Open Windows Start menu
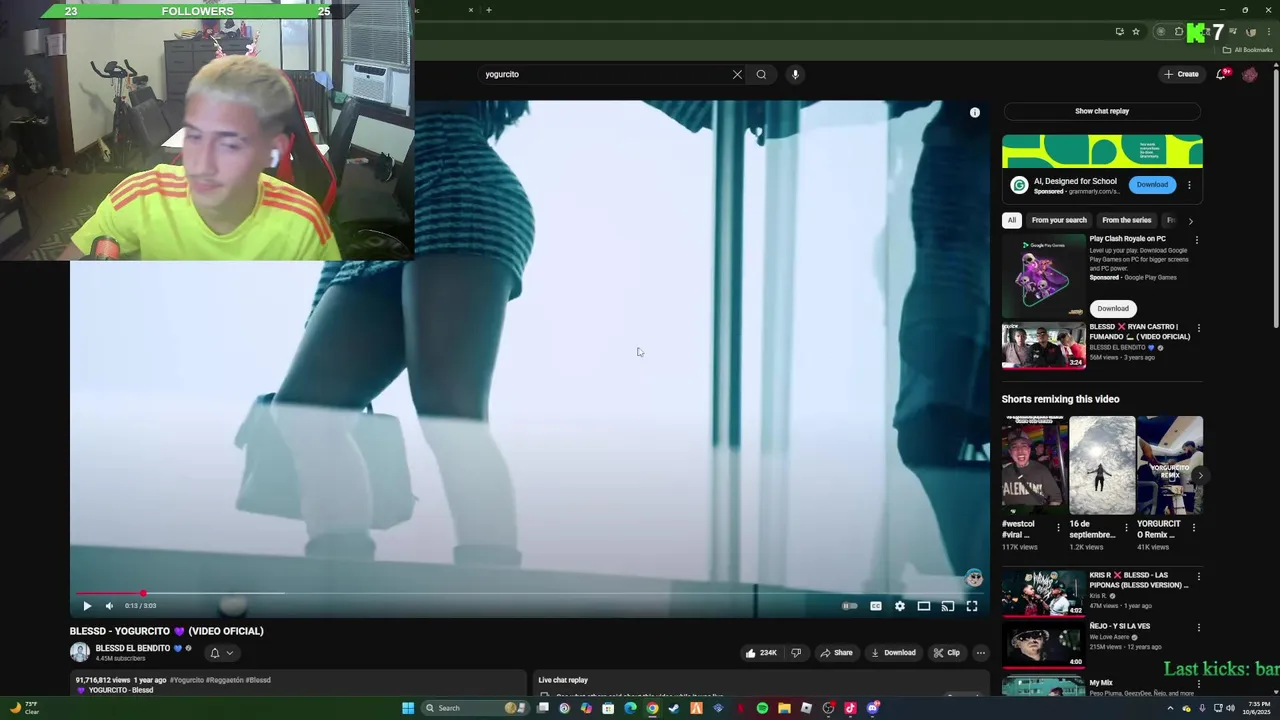 [x=408, y=708]
